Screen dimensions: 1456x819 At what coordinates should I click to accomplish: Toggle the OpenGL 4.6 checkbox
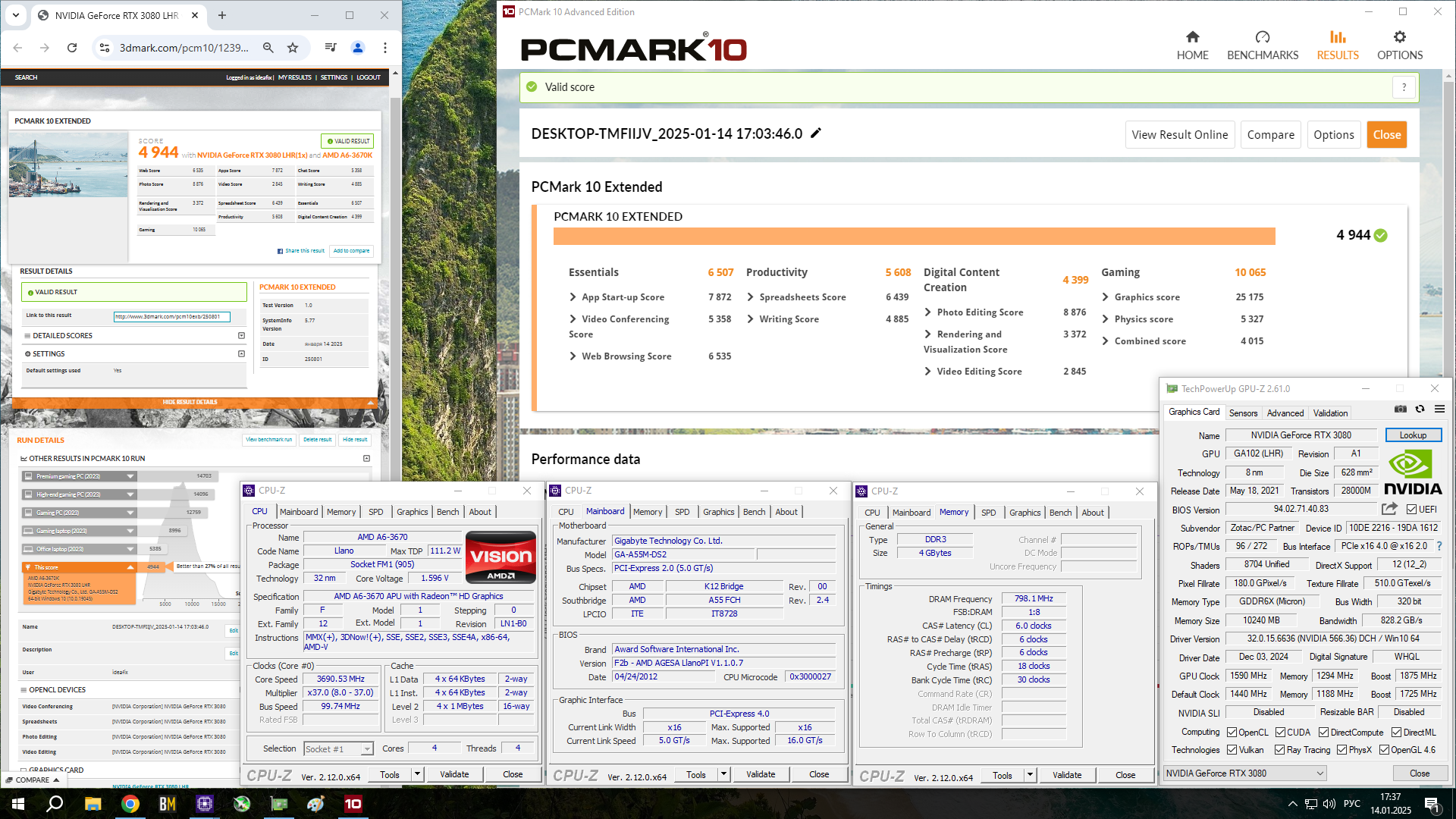pyautogui.click(x=1384, y=750)
